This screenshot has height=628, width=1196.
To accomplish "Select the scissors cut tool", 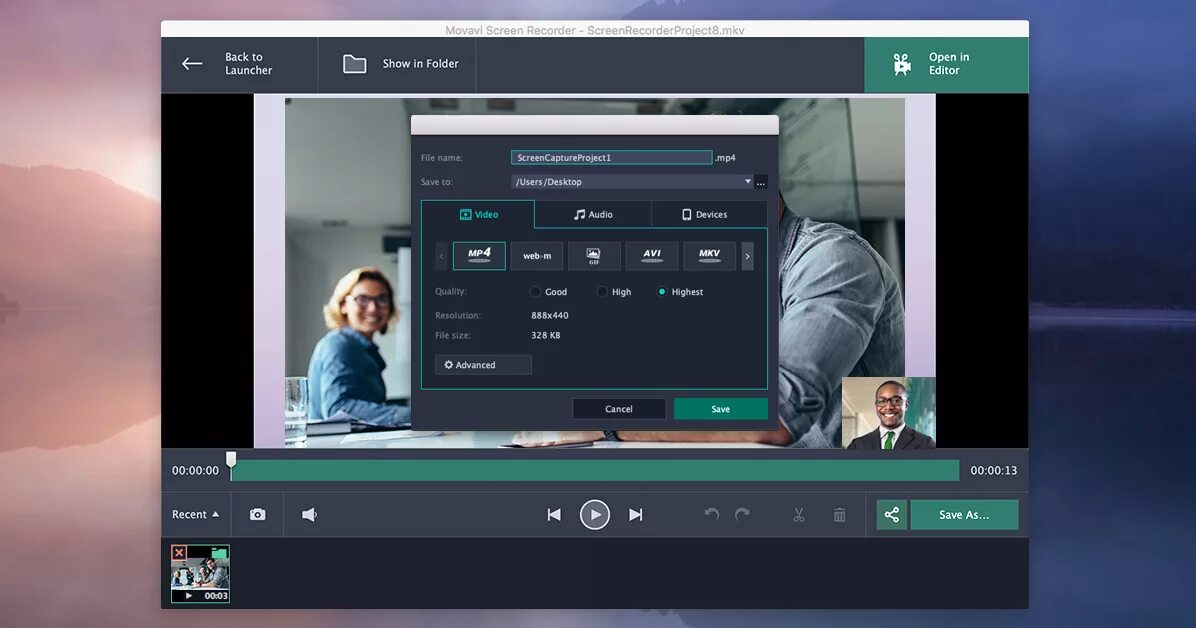I will [x=799, y=515].
